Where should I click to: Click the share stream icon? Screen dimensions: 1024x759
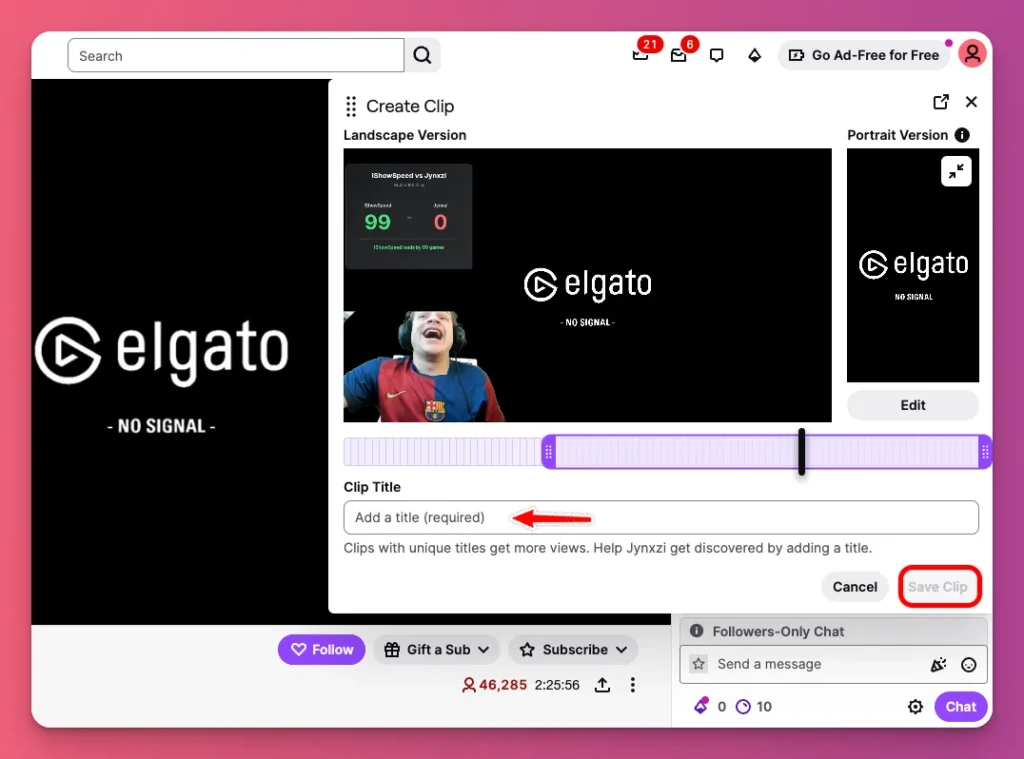click(602, 685)
